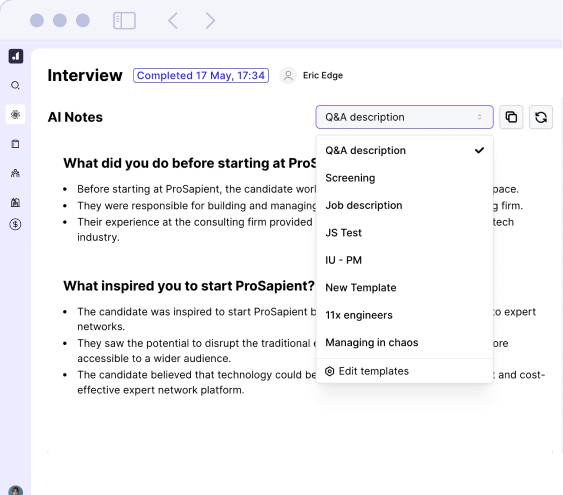Select the 11x engineers template

point(404,315)
